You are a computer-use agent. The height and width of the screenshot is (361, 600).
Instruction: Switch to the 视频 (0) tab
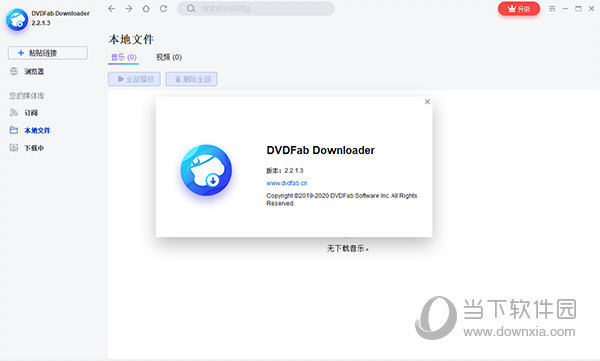pos(169,57)
